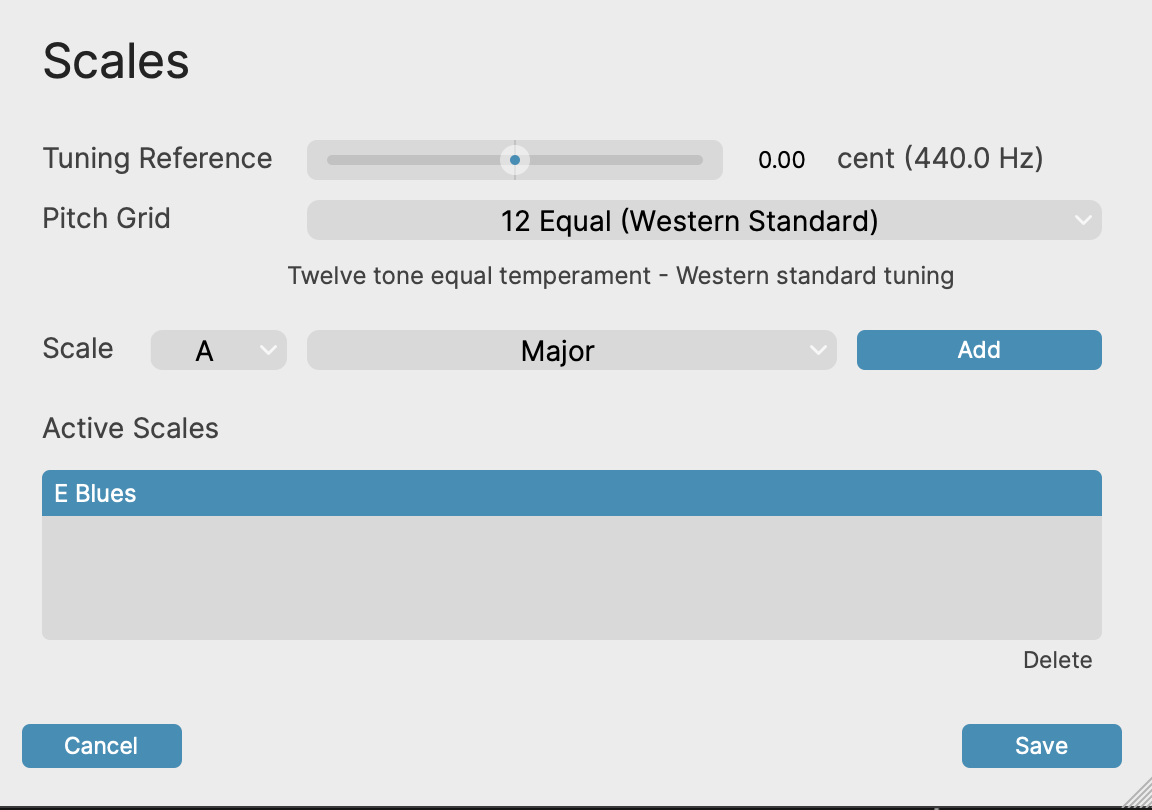The height and width of the screenshot is (810, 1152).
Task: Click the chevron arrow beside root note A
Action: tap(268, 350)
